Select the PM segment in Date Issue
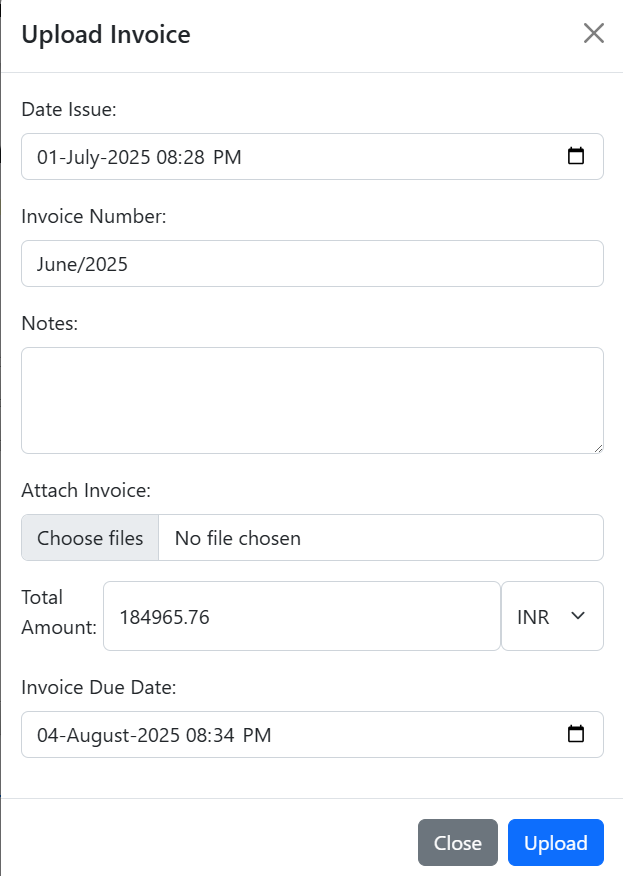This screenshot has height=876, width=623. [227, 157]
